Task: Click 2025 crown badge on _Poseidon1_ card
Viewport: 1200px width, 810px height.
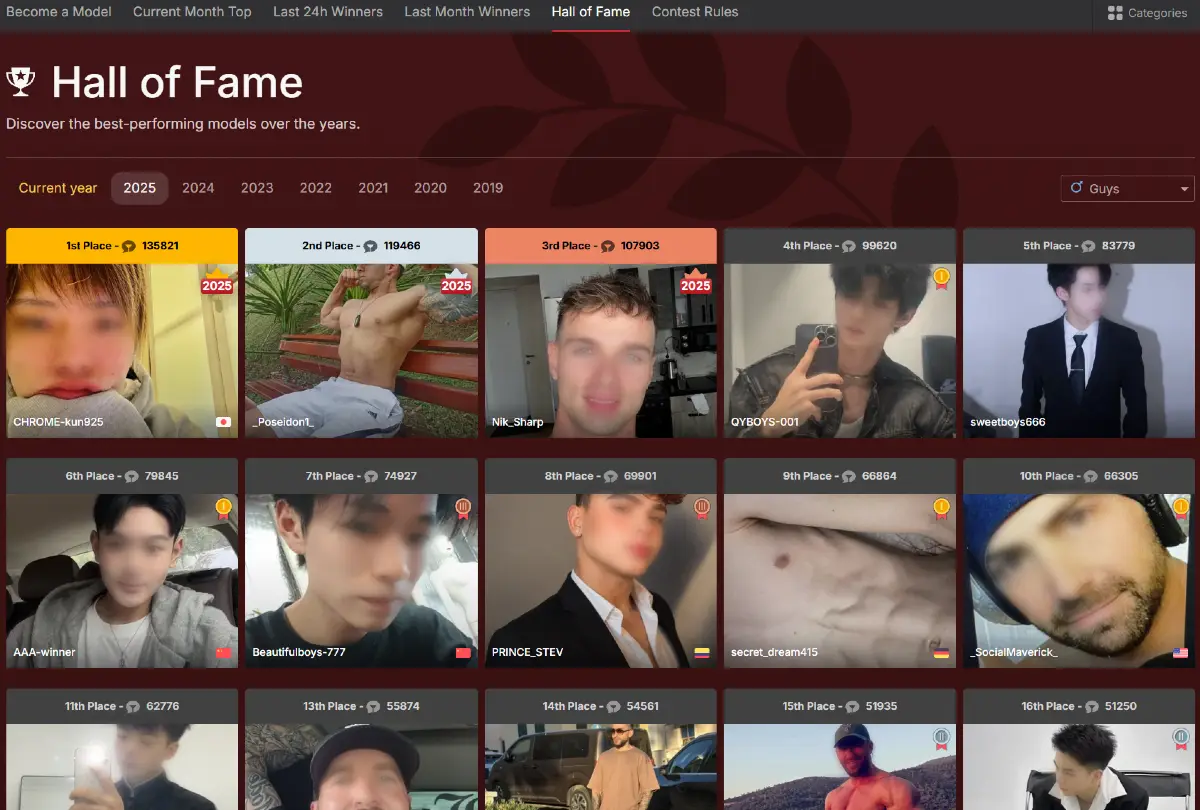Action: click(456, 282)
